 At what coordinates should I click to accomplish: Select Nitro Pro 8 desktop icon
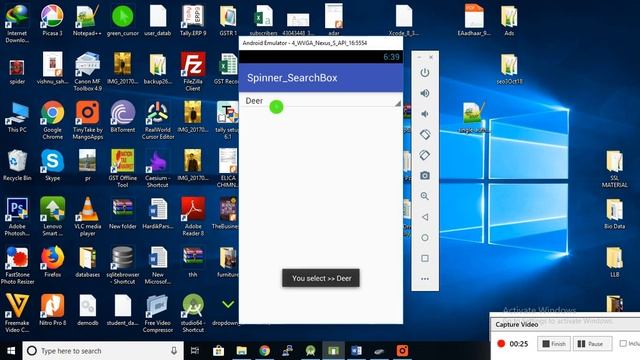(x=52, y=309)
